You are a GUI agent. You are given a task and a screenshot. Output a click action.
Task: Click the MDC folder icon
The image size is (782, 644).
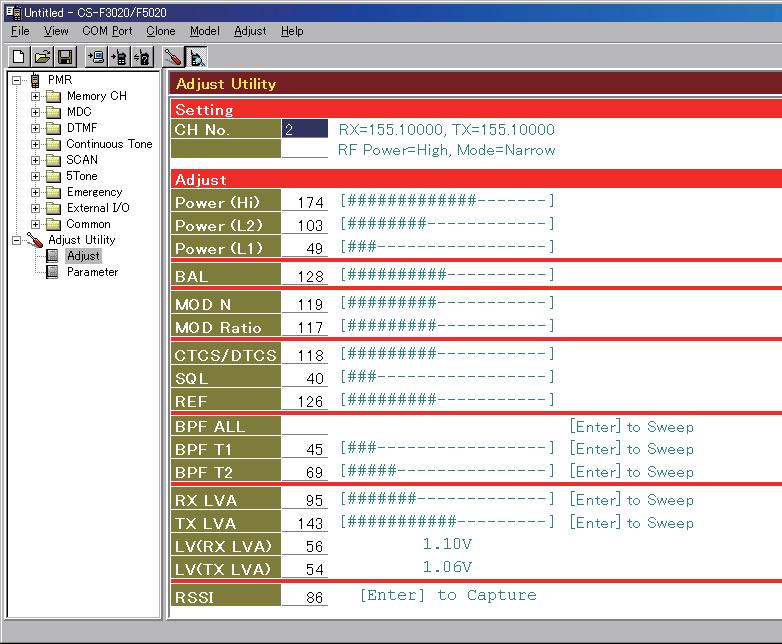pyautogui.click(x=53, y=112)
